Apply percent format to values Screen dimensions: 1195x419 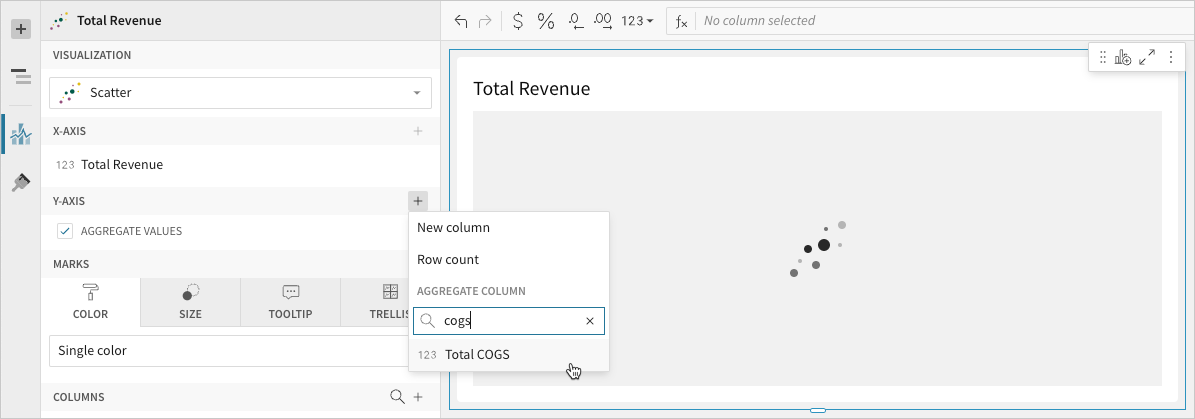tap(546, 21)
